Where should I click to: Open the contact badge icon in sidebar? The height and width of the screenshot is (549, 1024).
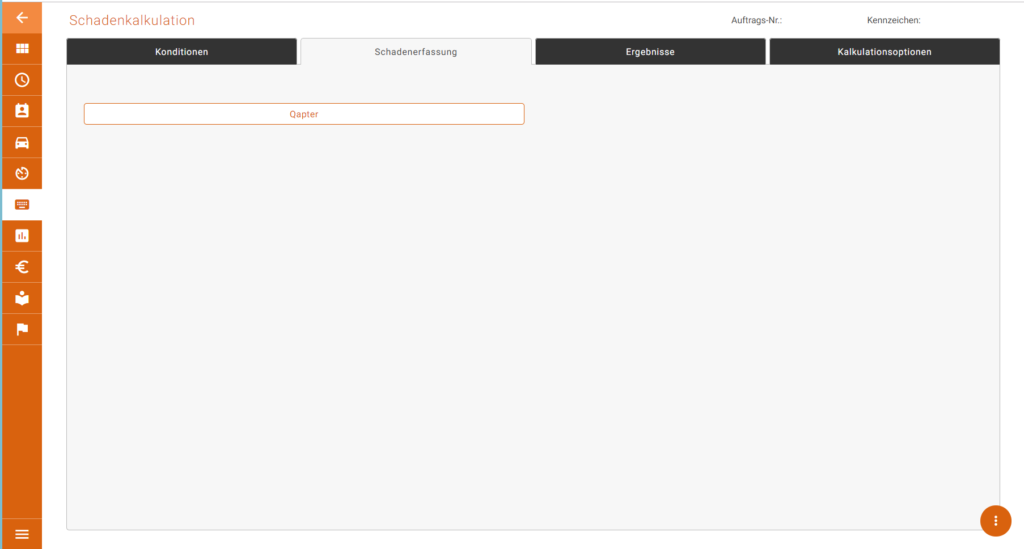pos(22,111)
